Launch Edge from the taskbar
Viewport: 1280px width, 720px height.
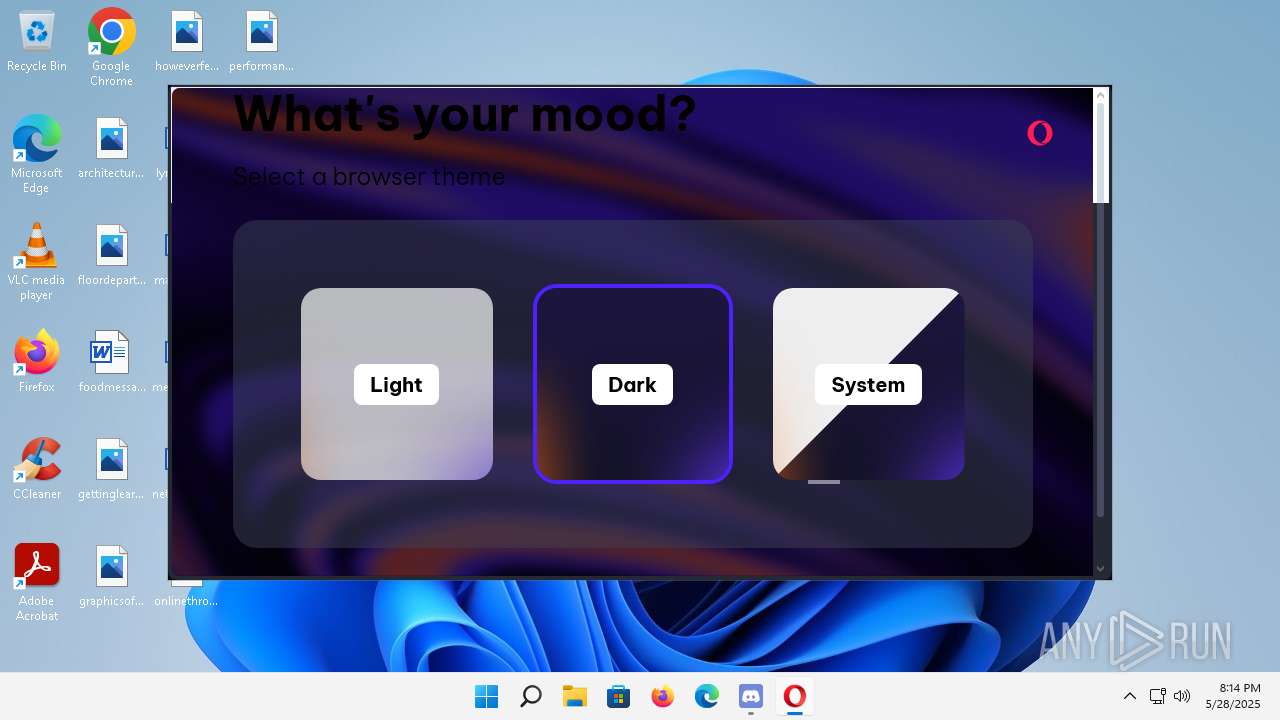coord(707,696)
